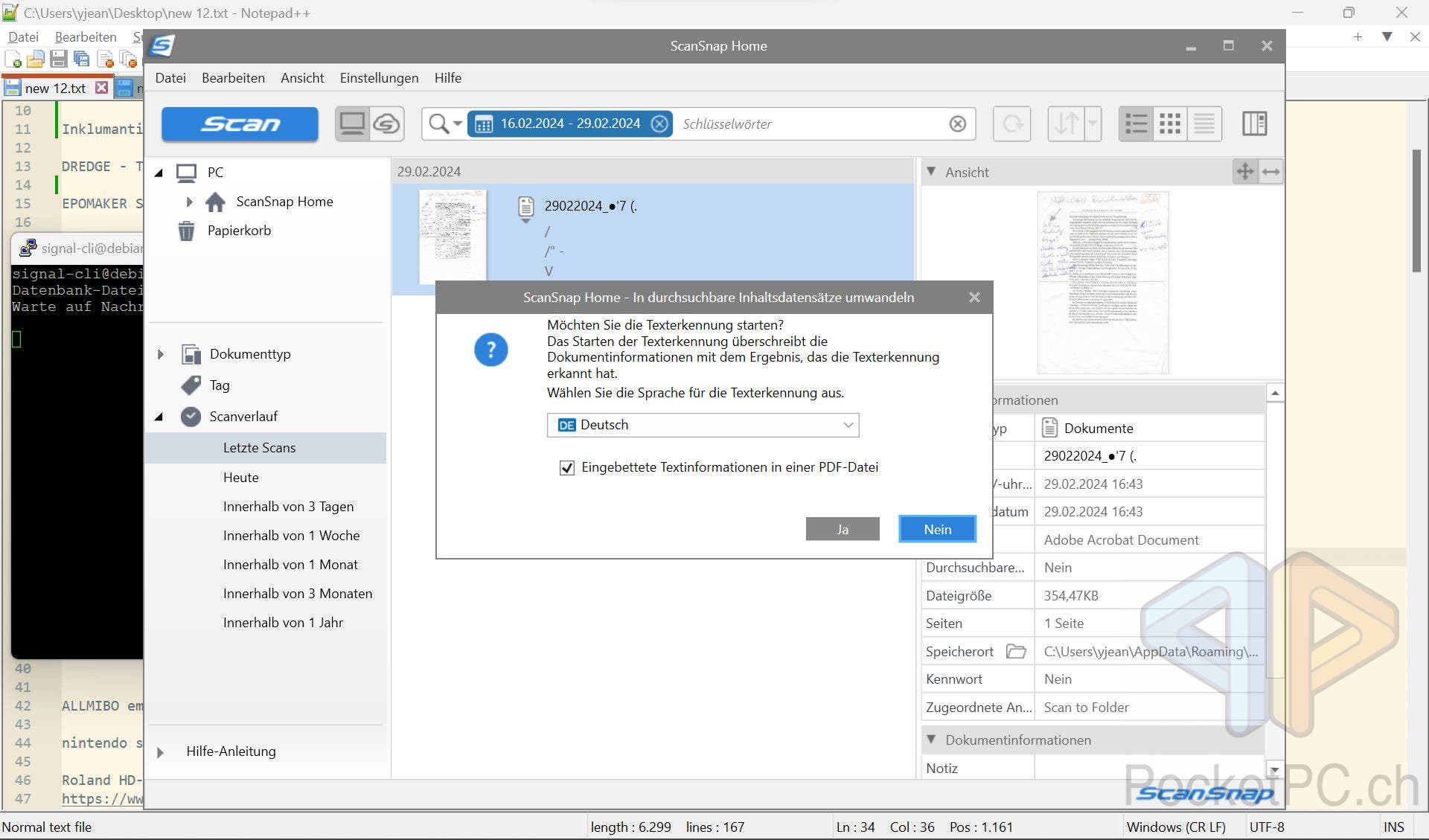Click Notepad++ New file toolbar icon

click(x=13, y=60)
